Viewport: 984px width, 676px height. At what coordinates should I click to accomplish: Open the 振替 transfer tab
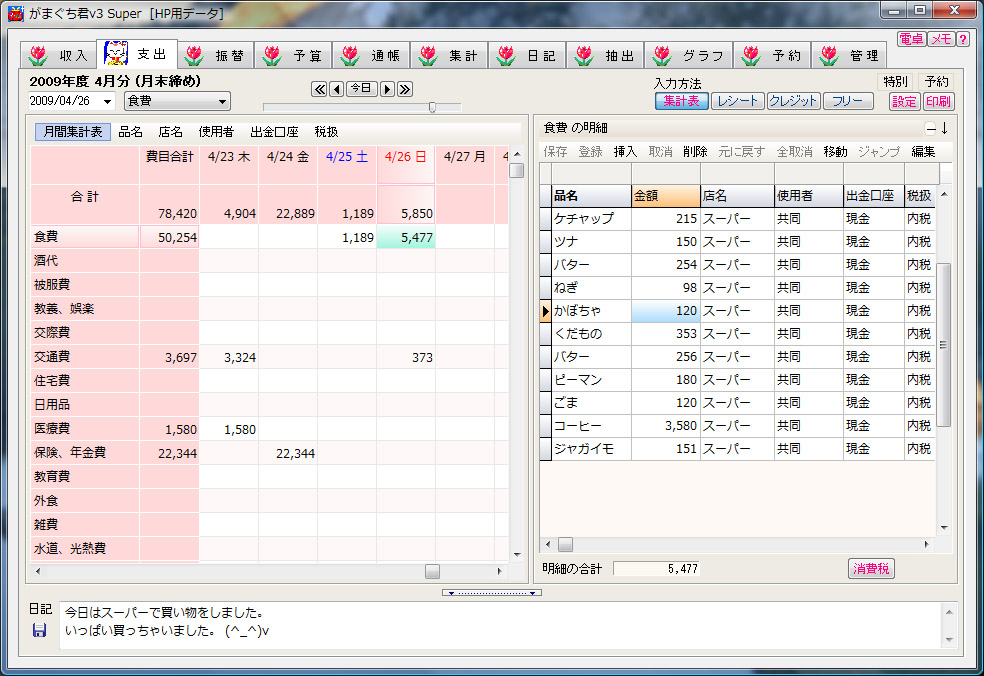216,55
